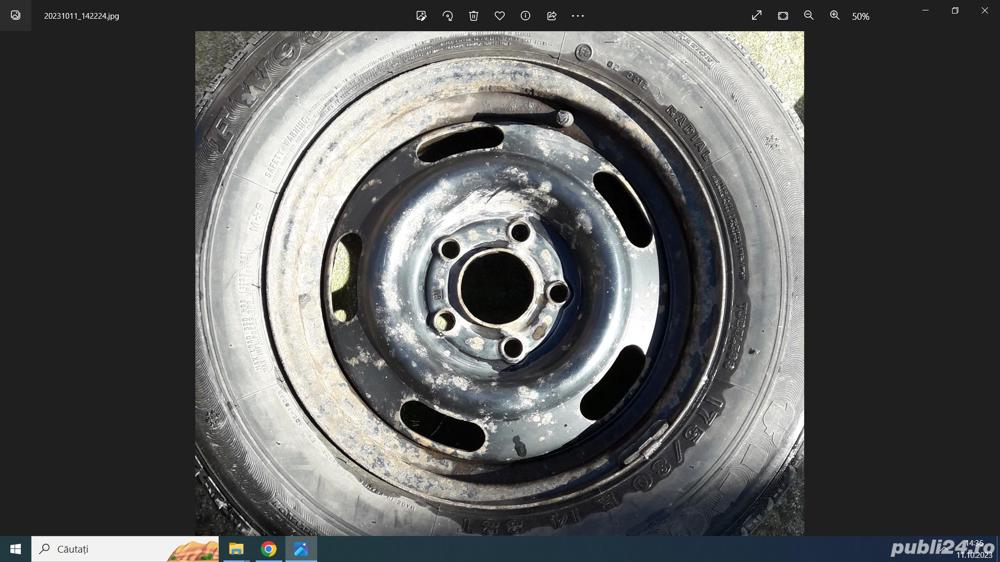Expand the three-dots See more menu

[578, 16]
